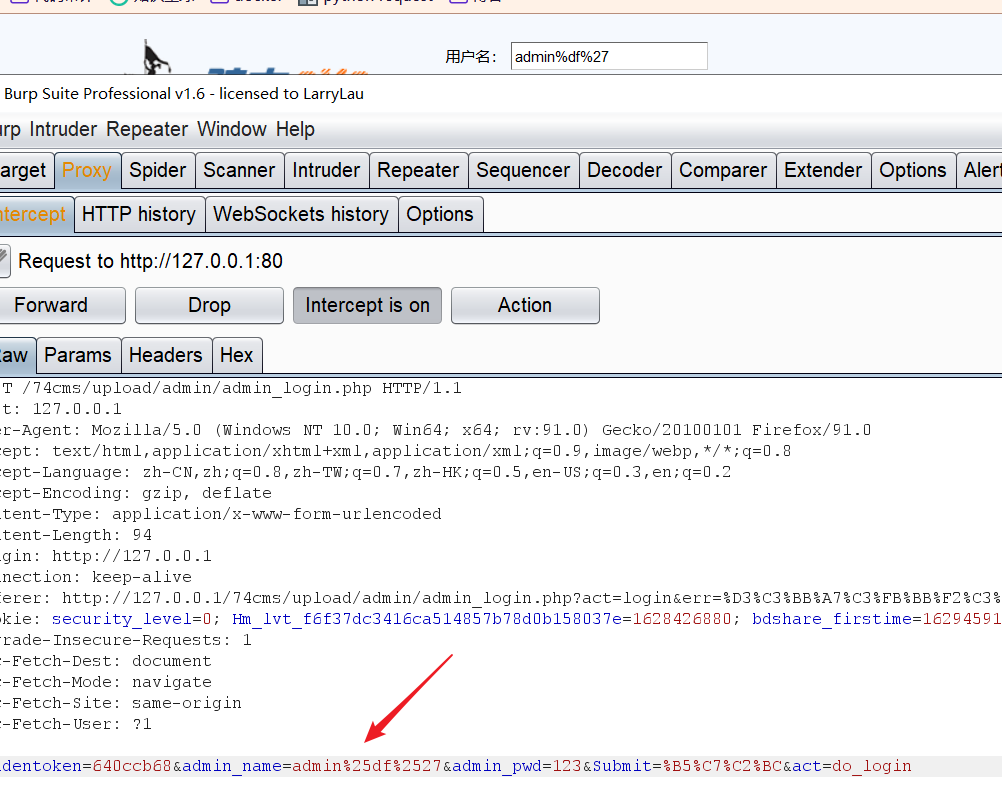
Task: Click the Sec-Fetch-Dest document line
Action: click(105, 661)
